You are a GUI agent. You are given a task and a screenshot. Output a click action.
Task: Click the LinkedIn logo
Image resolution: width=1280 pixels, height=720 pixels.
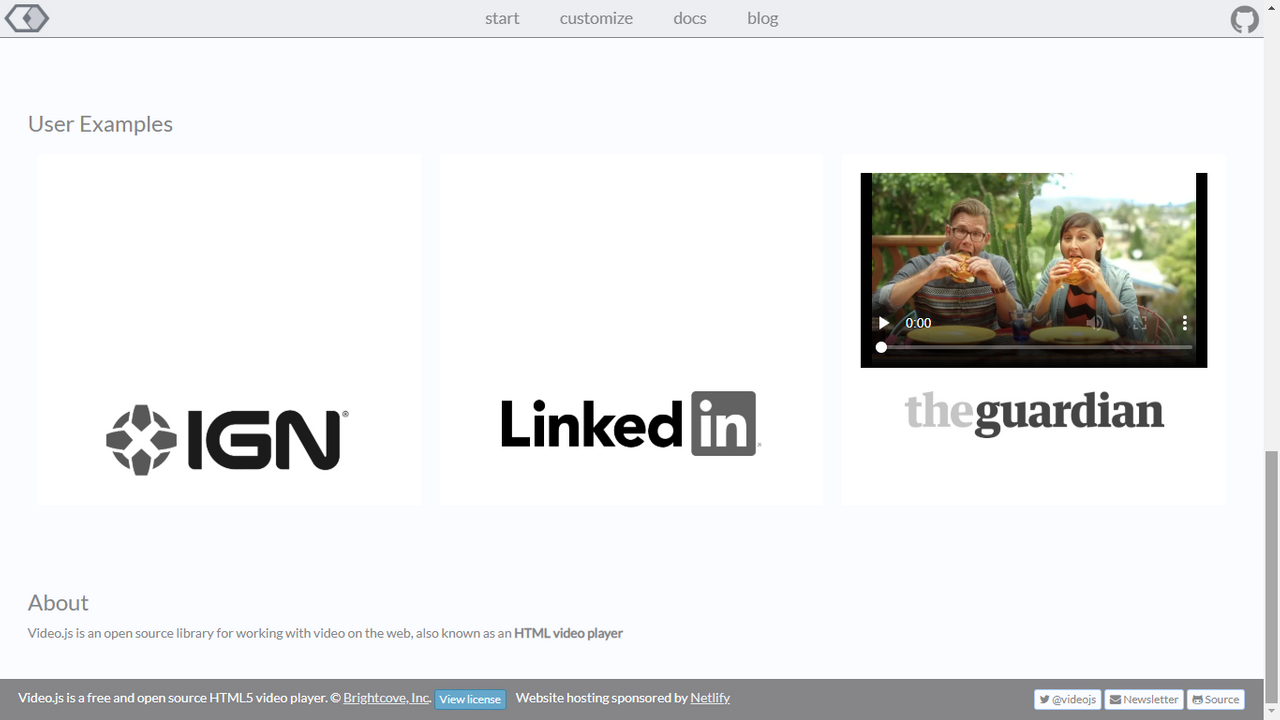click(630, 423)
